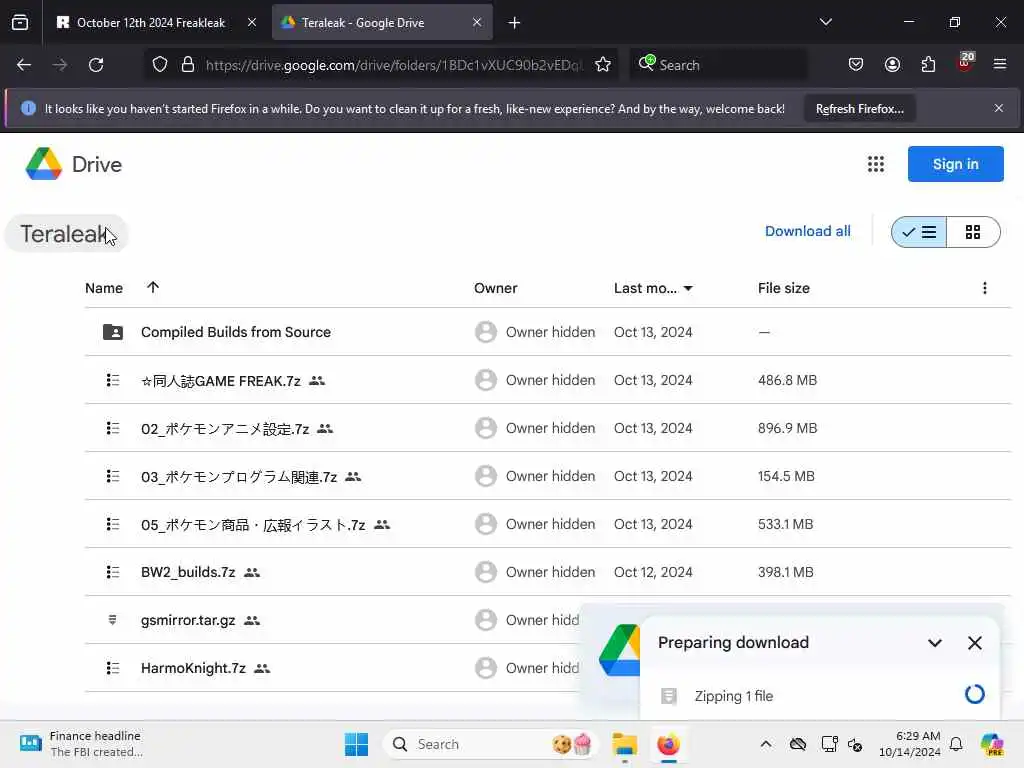Dismiss the Firefox refresh notification bar

point(998,108)
